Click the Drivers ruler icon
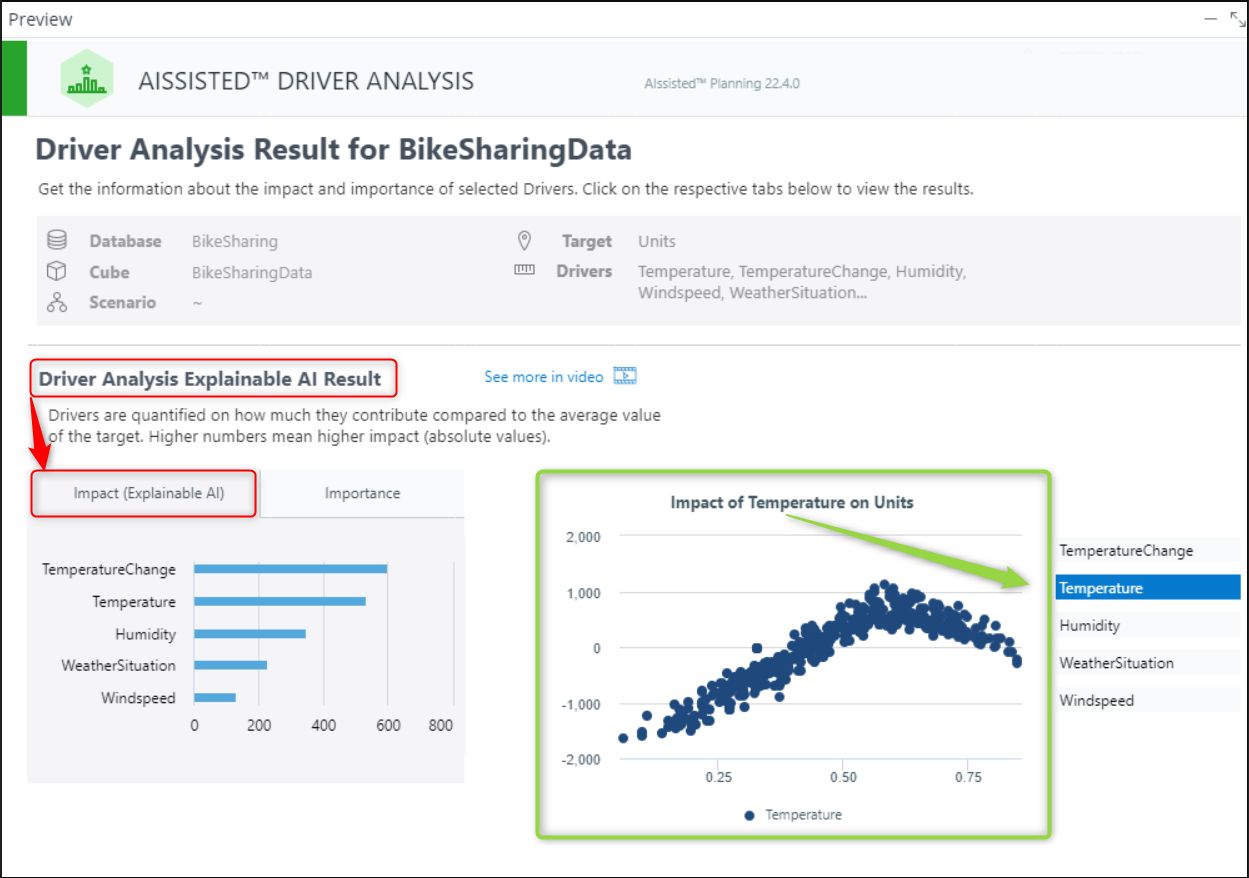This screenshot has width=1249, height=878. 523,270
